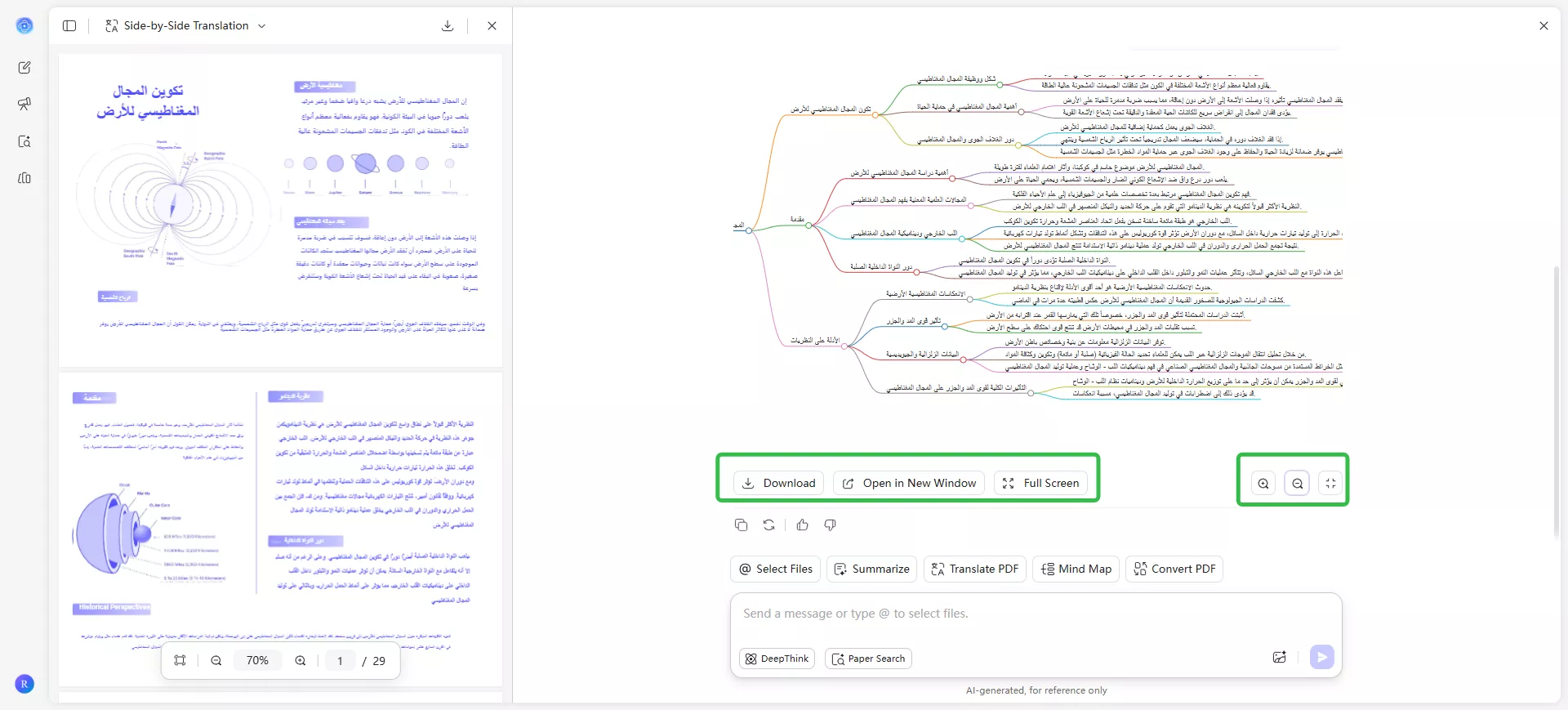The height and width of the screenshot is (710, 1568).
Task: Open the mind map in a new window
Action: coord(909,483)
